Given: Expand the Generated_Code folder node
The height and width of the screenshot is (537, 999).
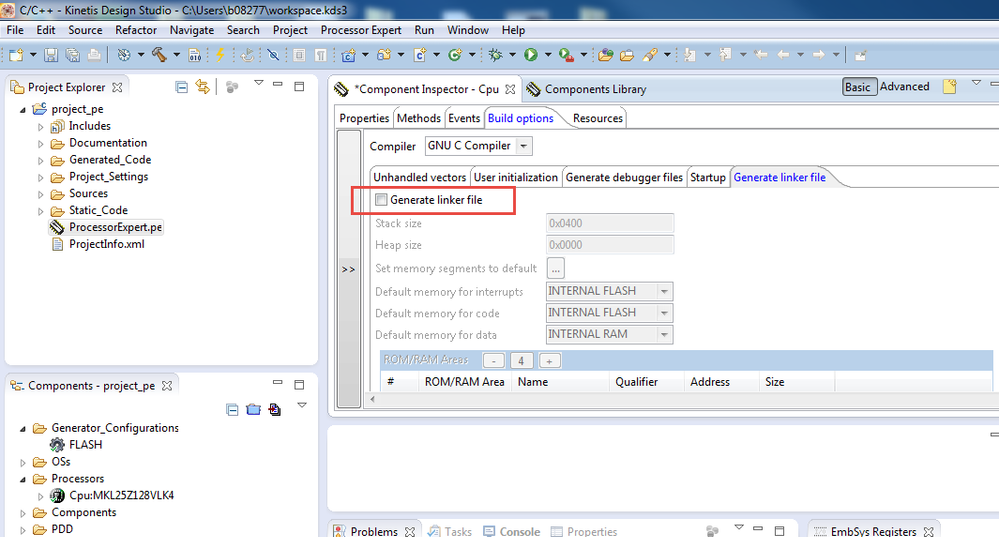Looking at the screenshot, I should (x=41, y=161).
